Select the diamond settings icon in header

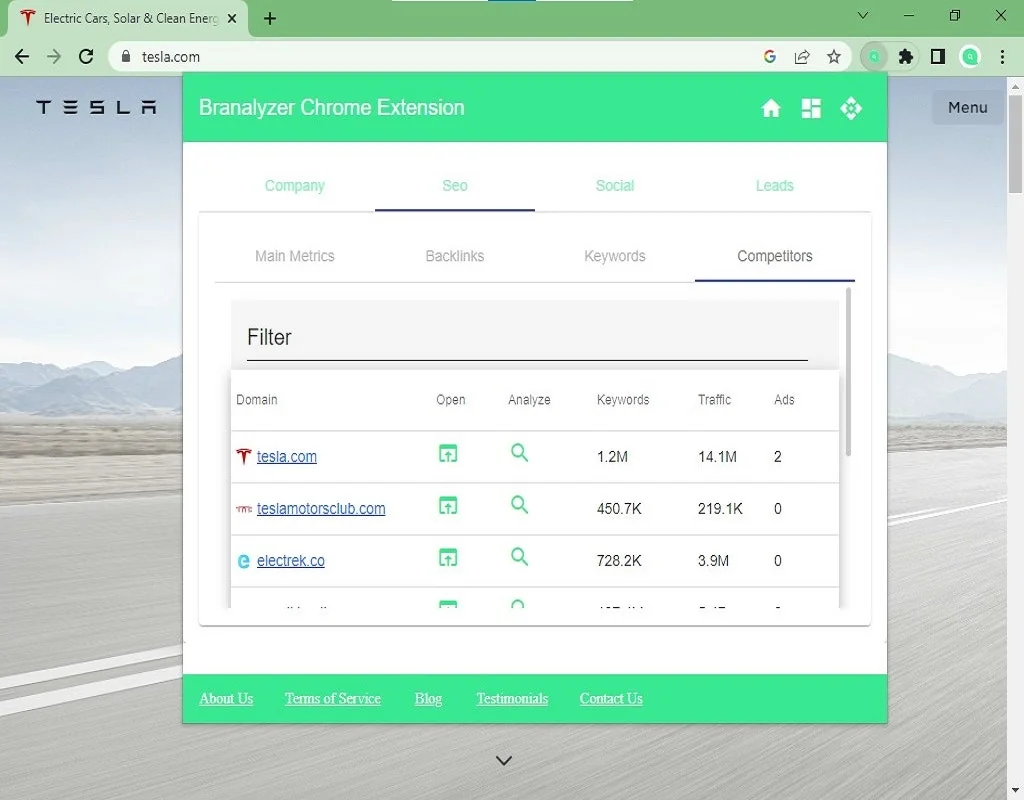(850, 108)
